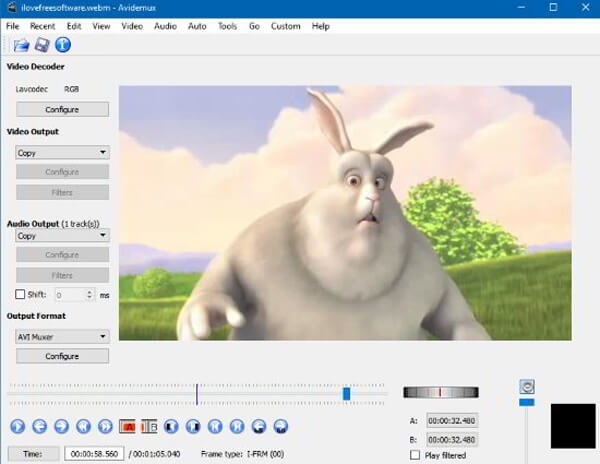Go to next frame (right arrow)
600x464 pixels.
(x=61, y=426)
